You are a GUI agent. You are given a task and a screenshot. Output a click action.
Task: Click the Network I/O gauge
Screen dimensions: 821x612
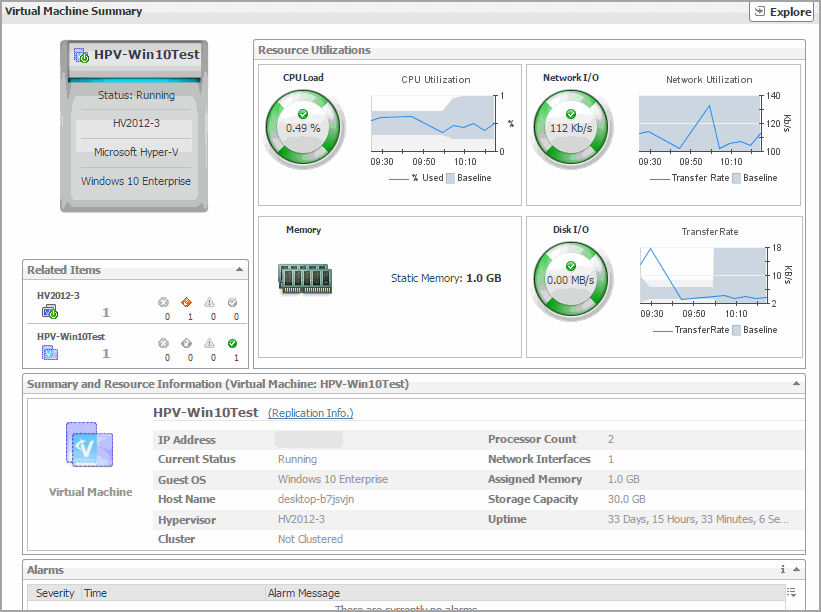tap(571, 127)
